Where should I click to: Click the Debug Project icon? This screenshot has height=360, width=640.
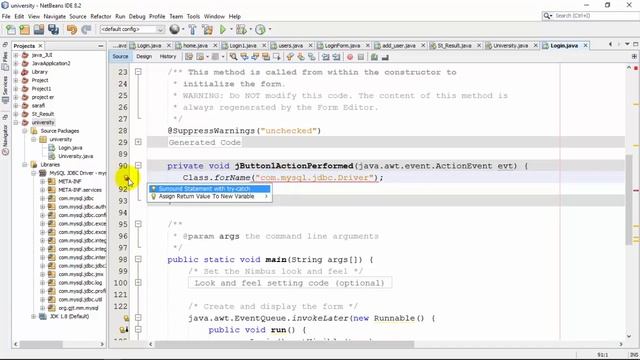click(241, 29)
